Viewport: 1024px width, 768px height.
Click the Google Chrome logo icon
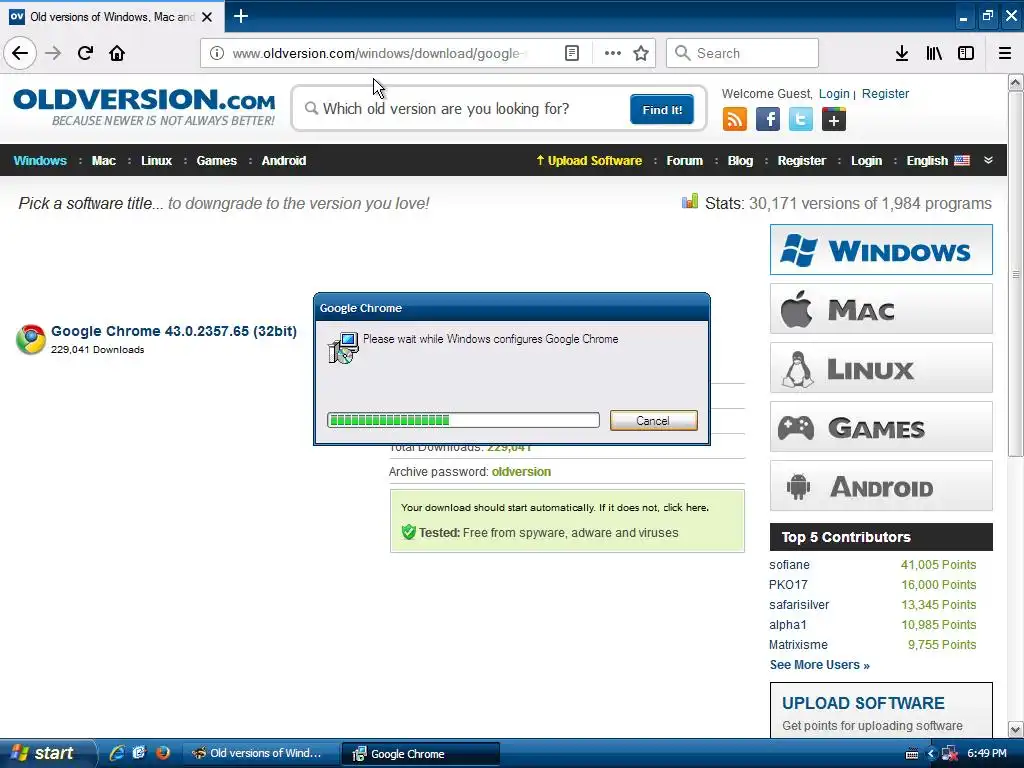31,340
